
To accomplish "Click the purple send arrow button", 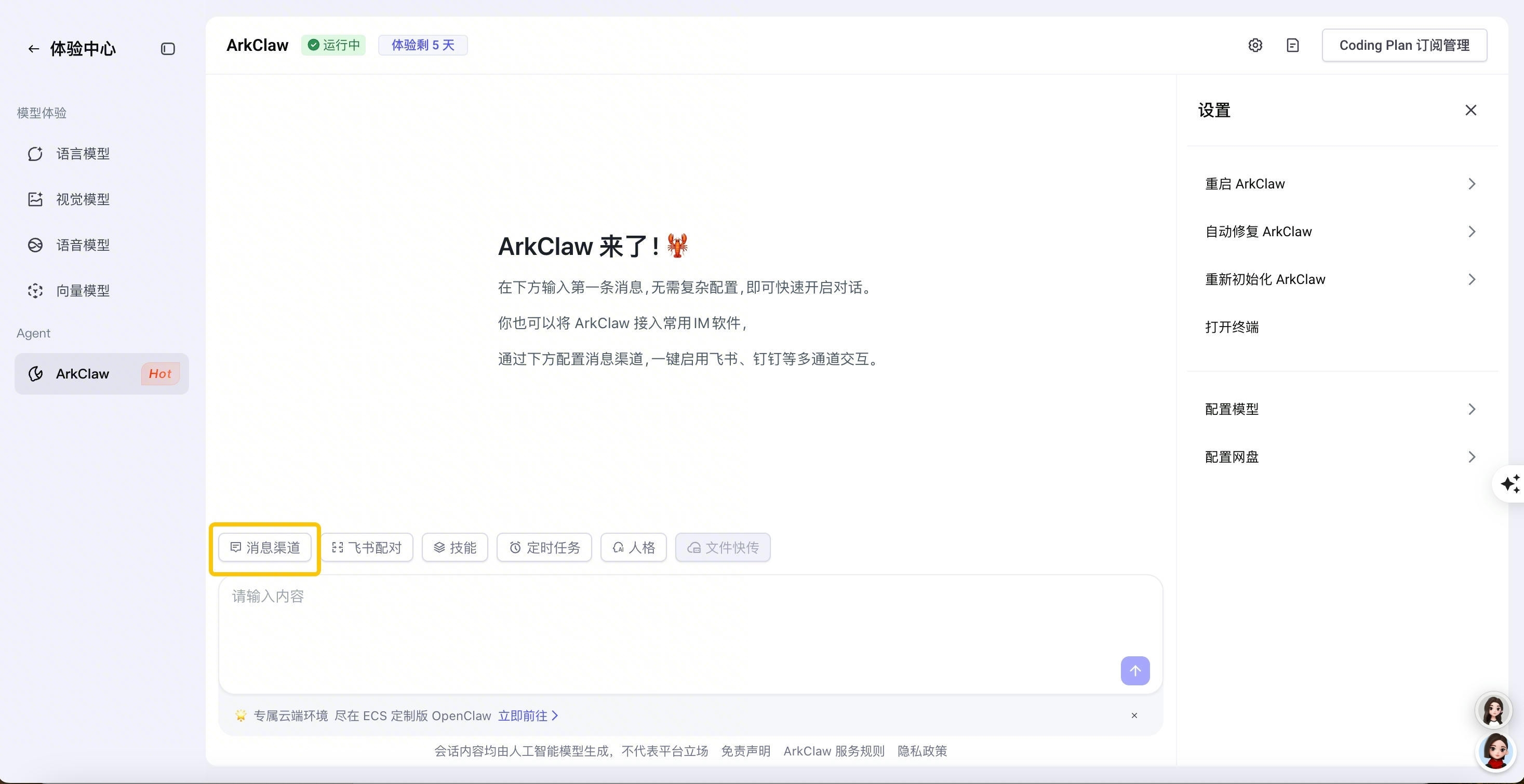I will pyautogui.click(x=1135, y=670).
